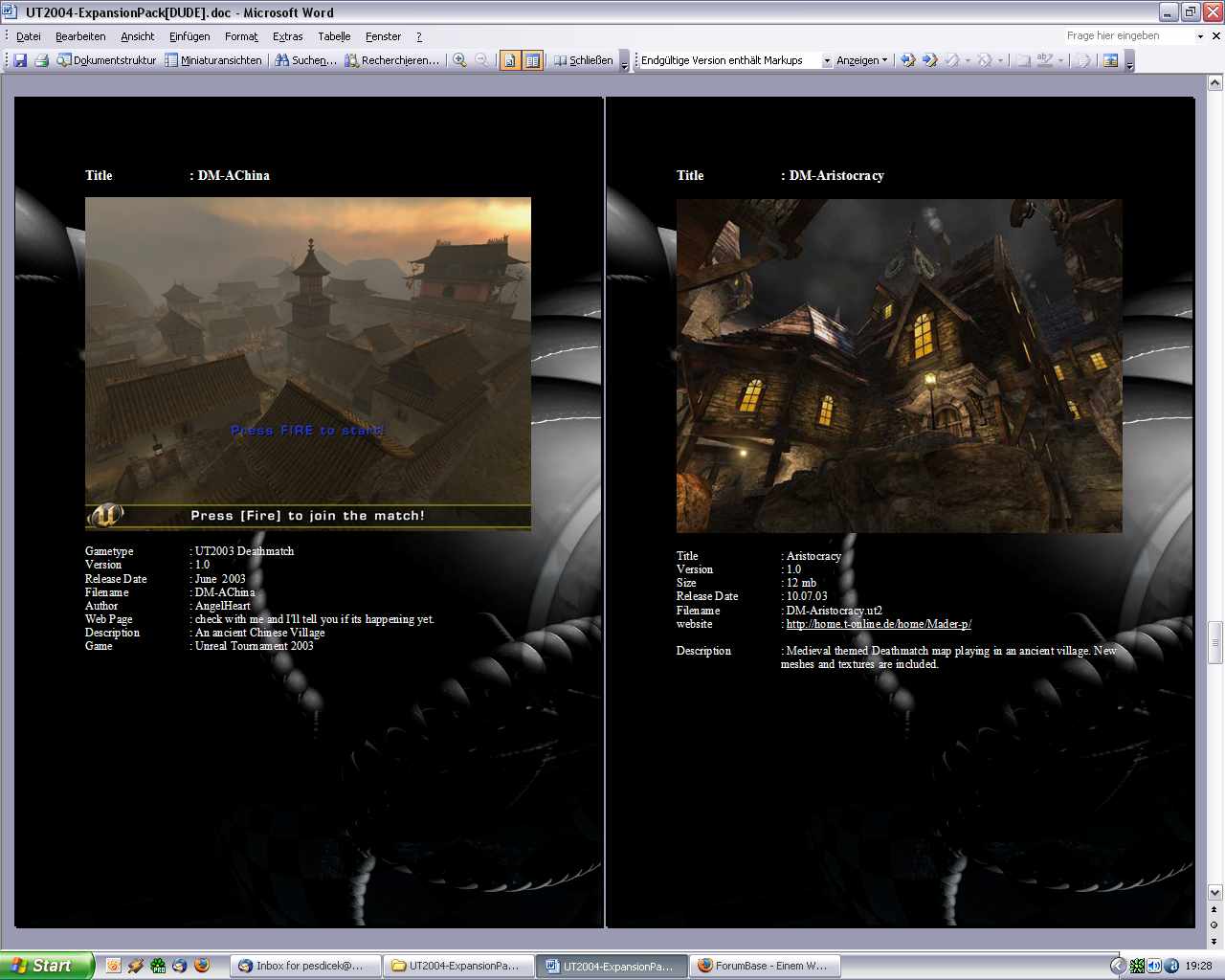Click the reject change icon
The image size is (1225, 980).
984,60
